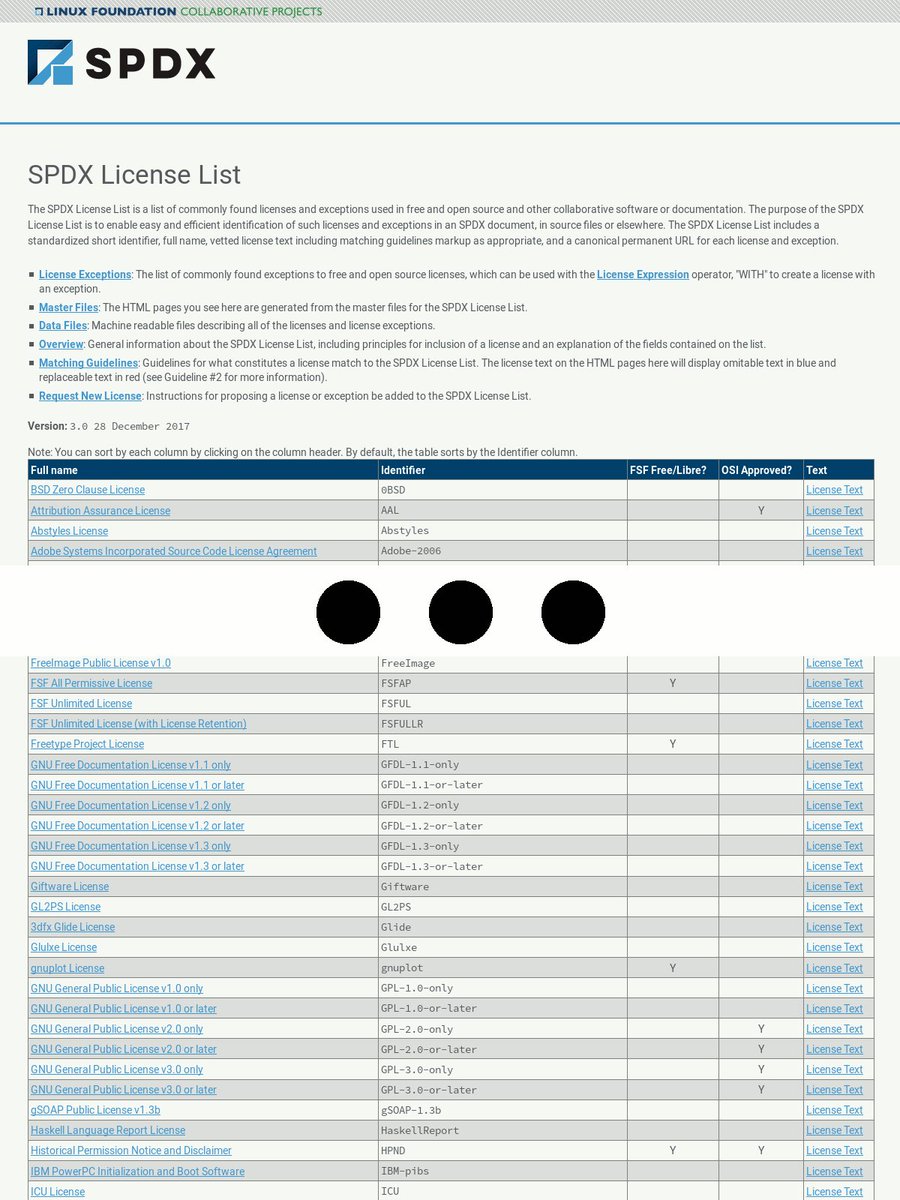Open License Text for the GPL-2.0-only row
The height and width of the screenshot is (1200, 900).
click(834, 1029)
